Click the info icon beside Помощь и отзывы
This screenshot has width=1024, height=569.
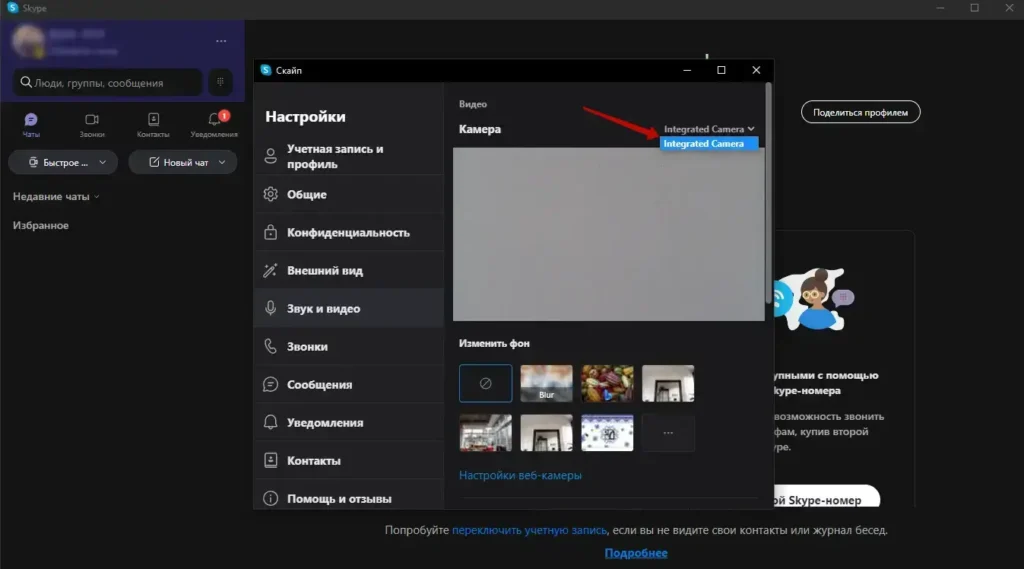coord(270,498)
